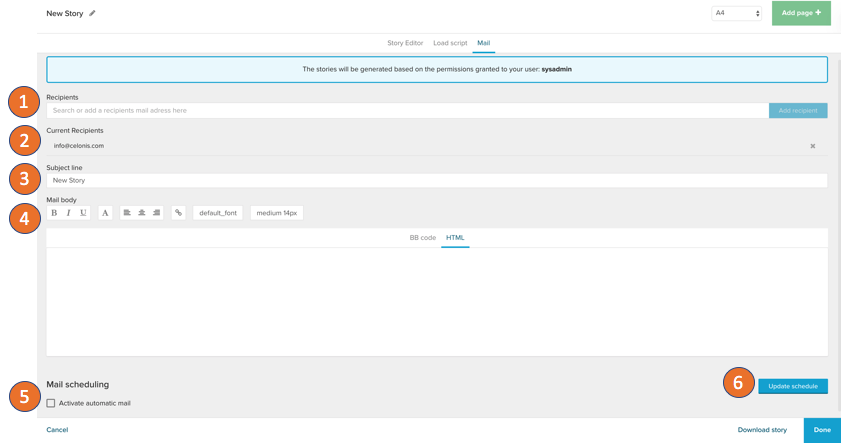Select the BB code editor tab

422,238
